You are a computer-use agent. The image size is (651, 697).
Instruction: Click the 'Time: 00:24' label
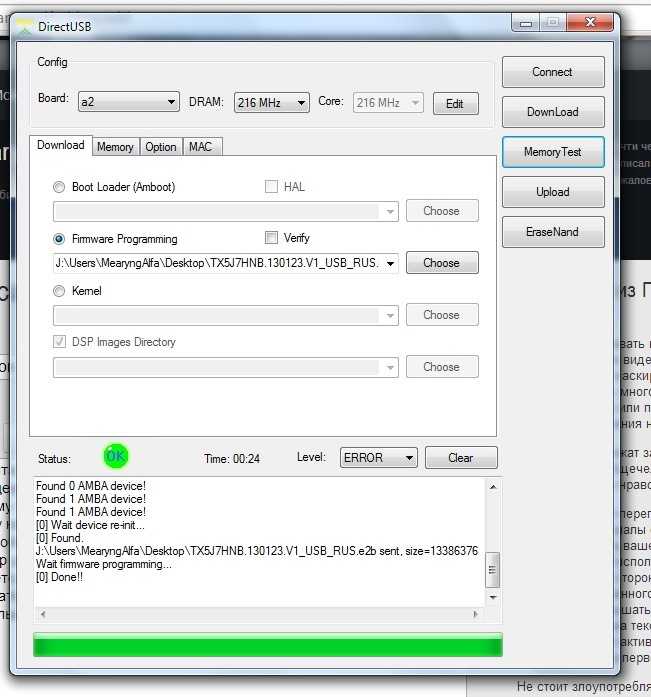point(232,459)
